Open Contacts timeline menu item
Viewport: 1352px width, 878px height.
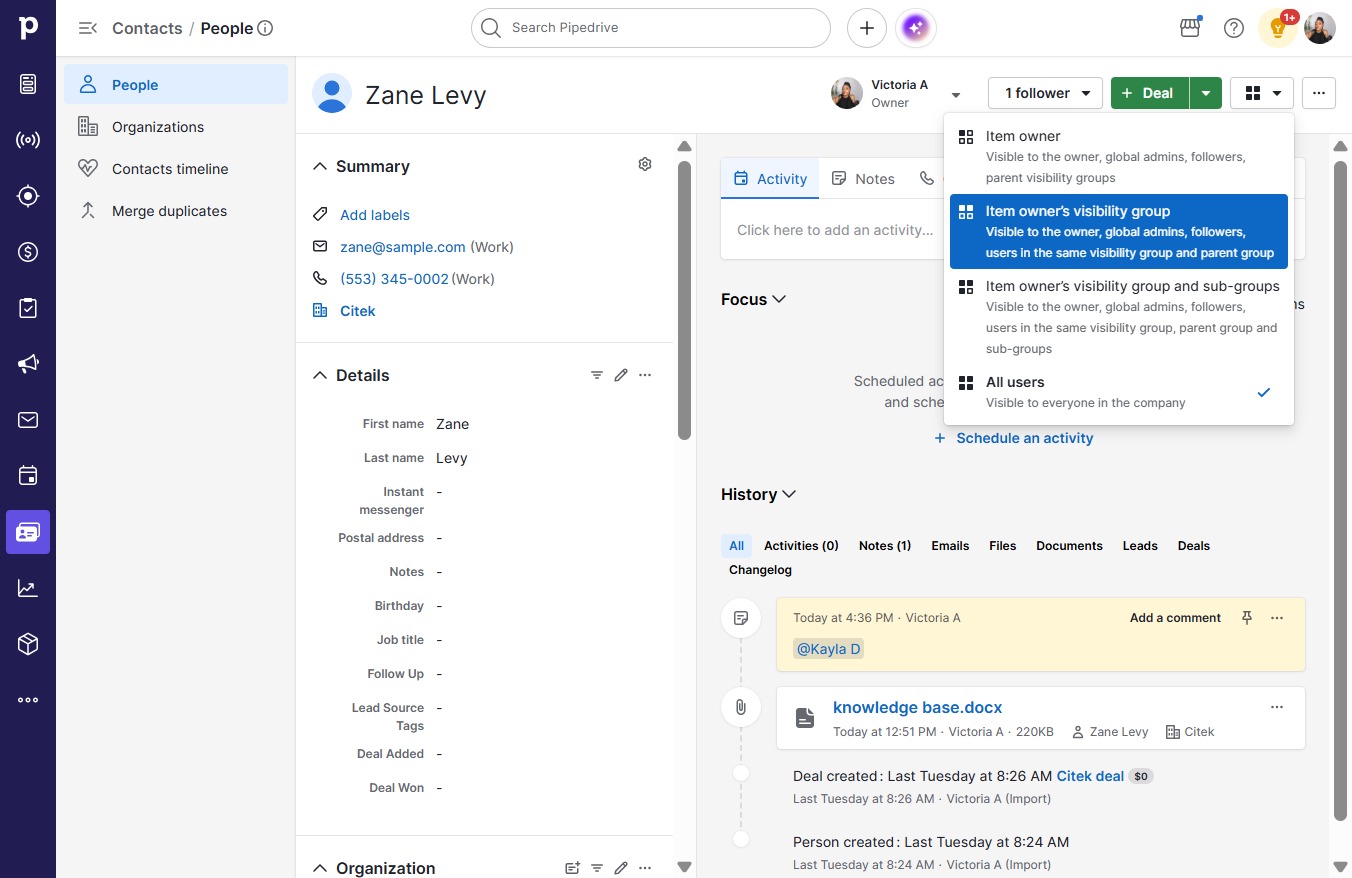(176, 169)
